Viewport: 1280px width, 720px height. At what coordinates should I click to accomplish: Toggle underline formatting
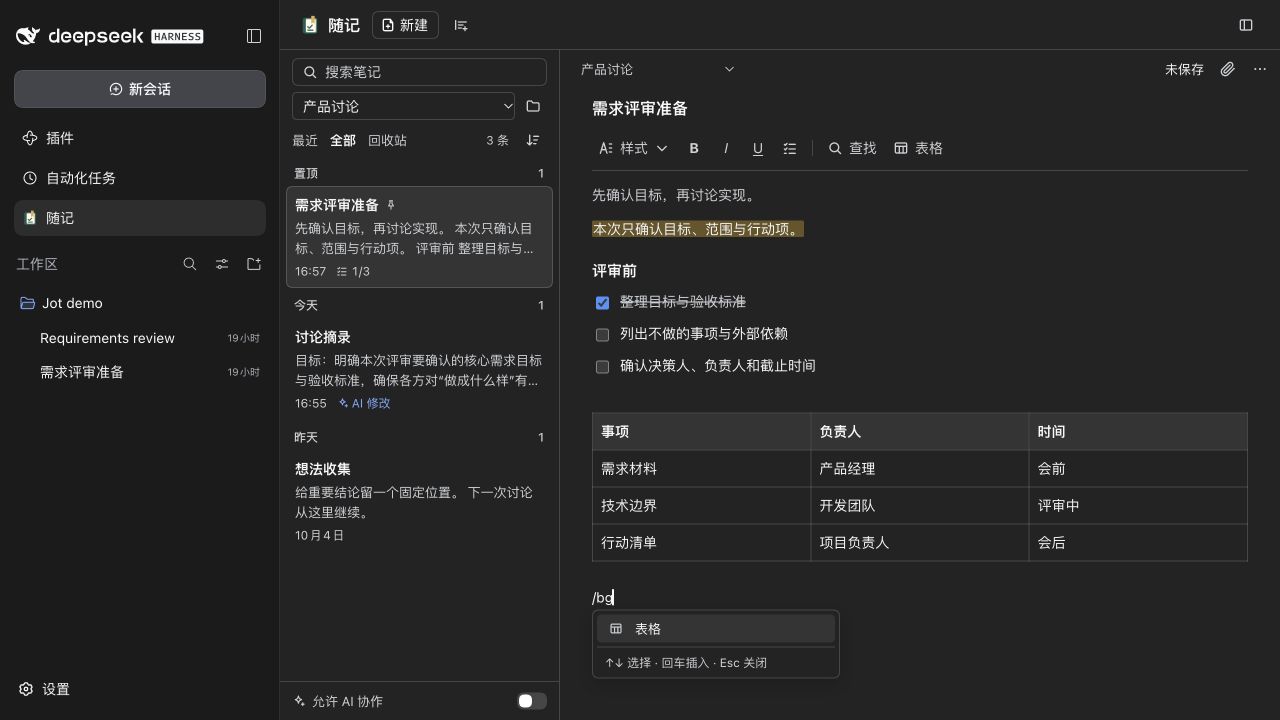(x=758, y=148)
